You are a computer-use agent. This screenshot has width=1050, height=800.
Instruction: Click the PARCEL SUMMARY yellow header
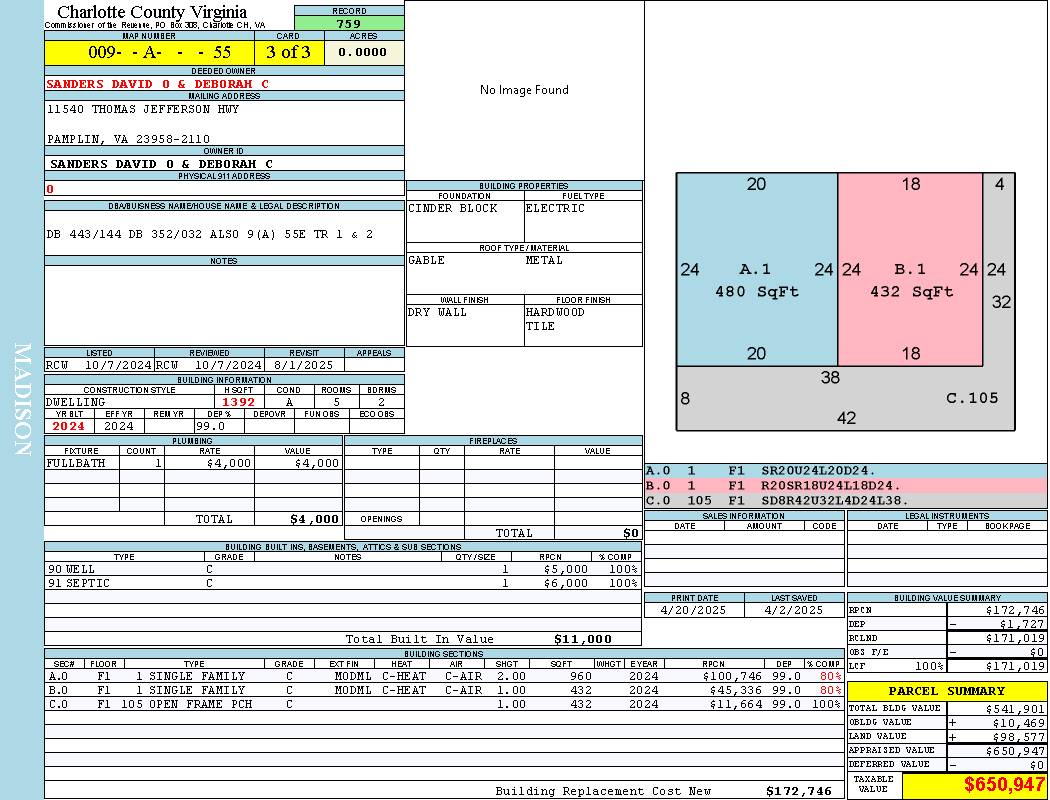coord(946,691)
